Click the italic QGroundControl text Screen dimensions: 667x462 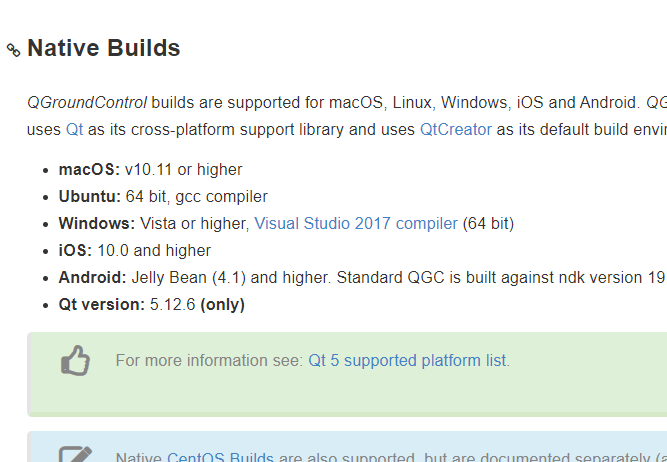coord(87,102)
